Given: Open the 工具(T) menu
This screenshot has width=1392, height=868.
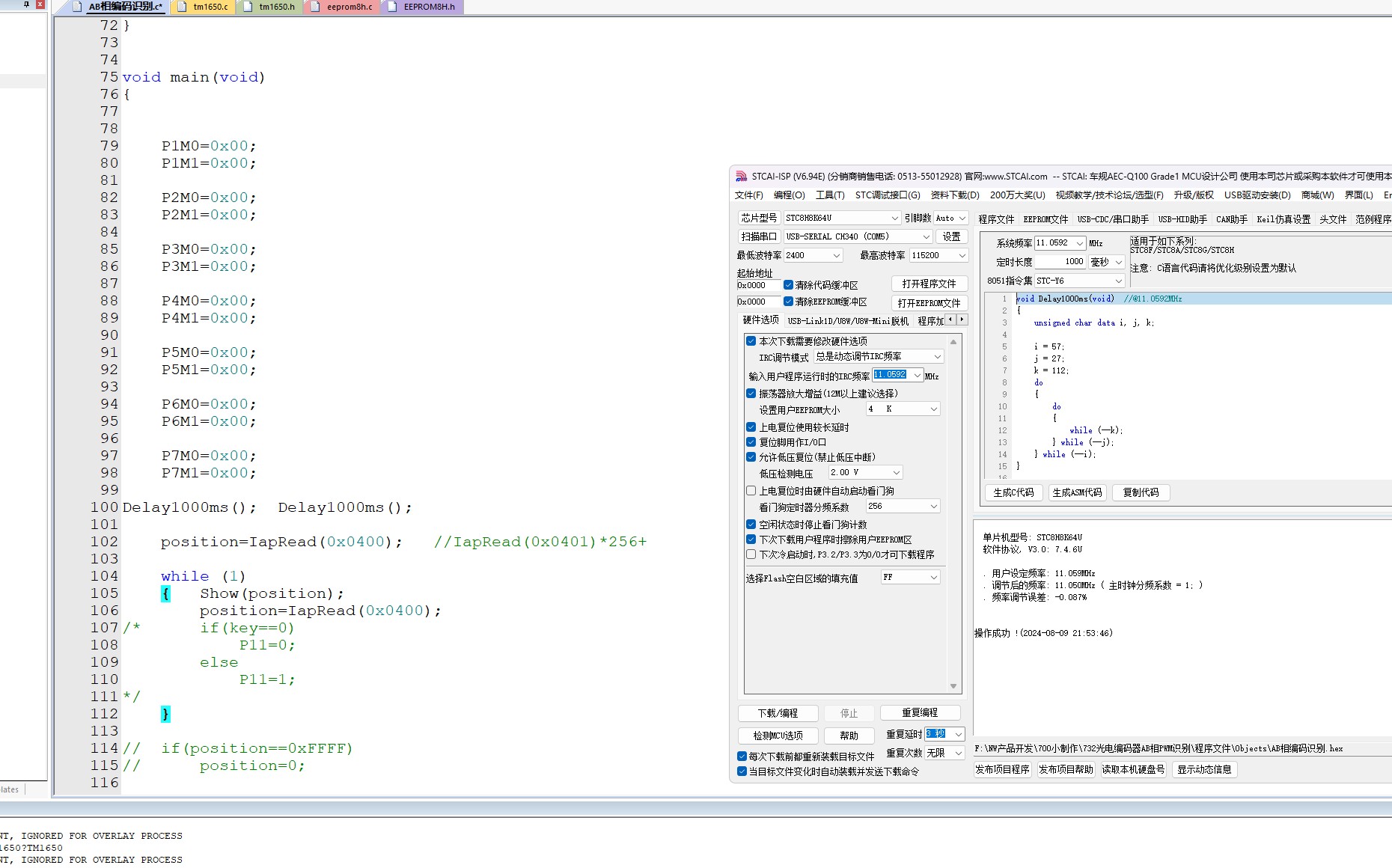Looking at the screenshot, I should (x=830, y=195).
